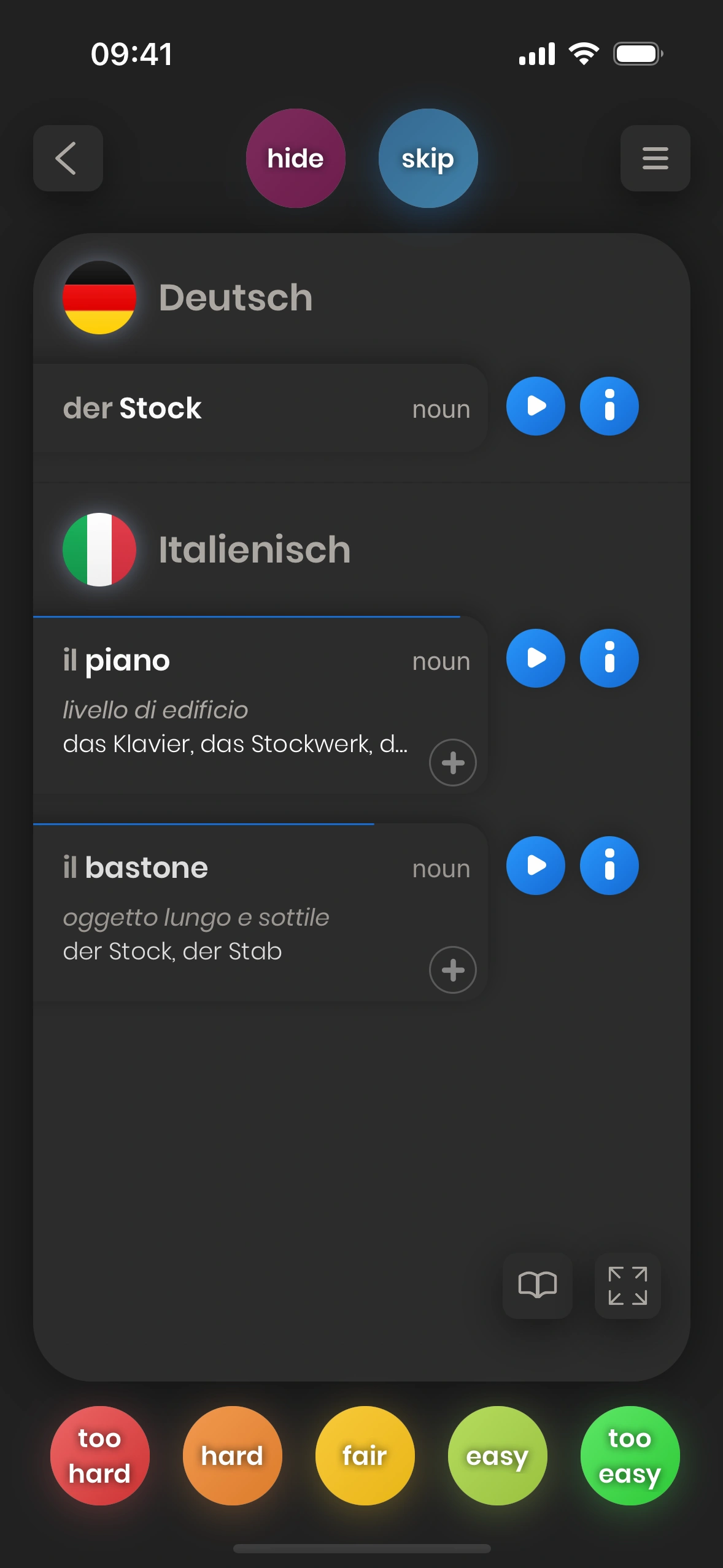The height and width of the screenshot is (1568, 723).
Task: Rate the card as hard
Action: 232,1455
